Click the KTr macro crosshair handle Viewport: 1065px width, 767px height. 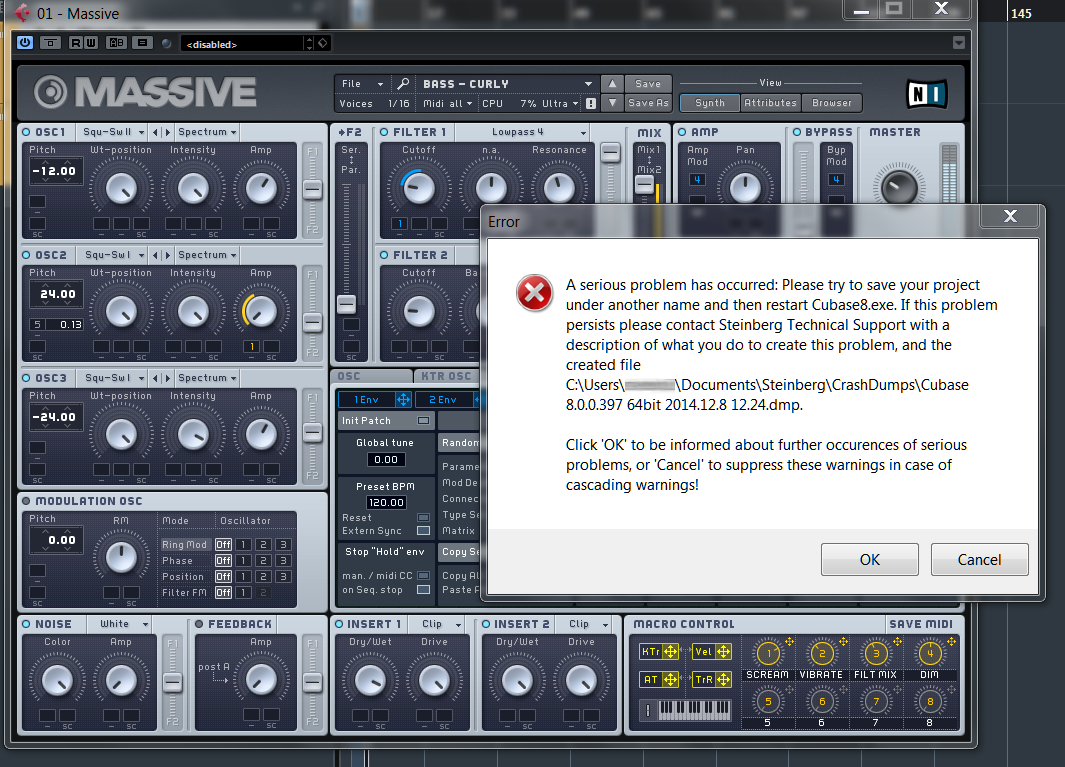[670, 652]
